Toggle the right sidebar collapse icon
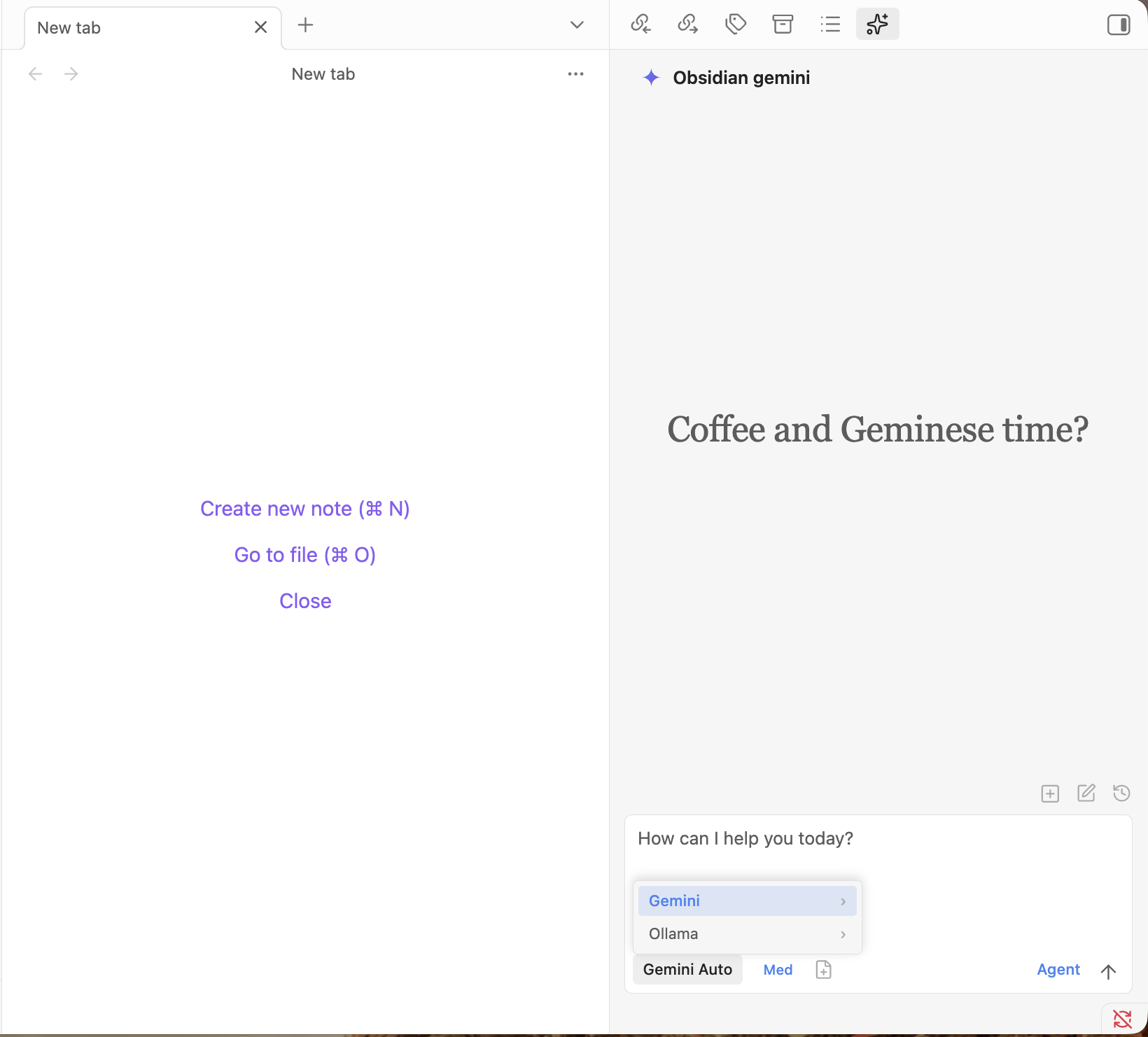The image size is (1148, 1037). pos(1119,25)
